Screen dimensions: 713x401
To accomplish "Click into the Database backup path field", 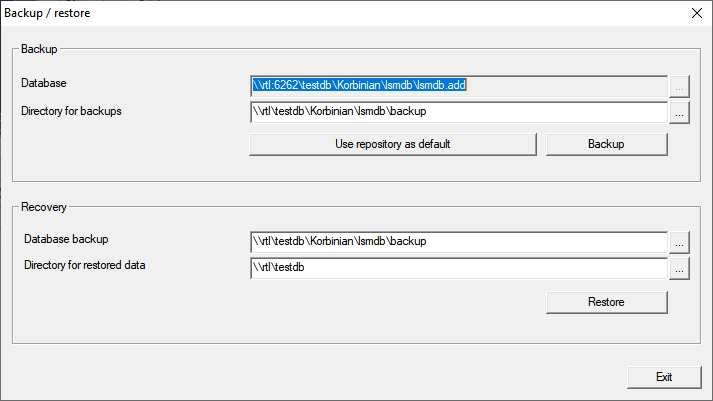I will pyautogui.click(x=458, y=241).
